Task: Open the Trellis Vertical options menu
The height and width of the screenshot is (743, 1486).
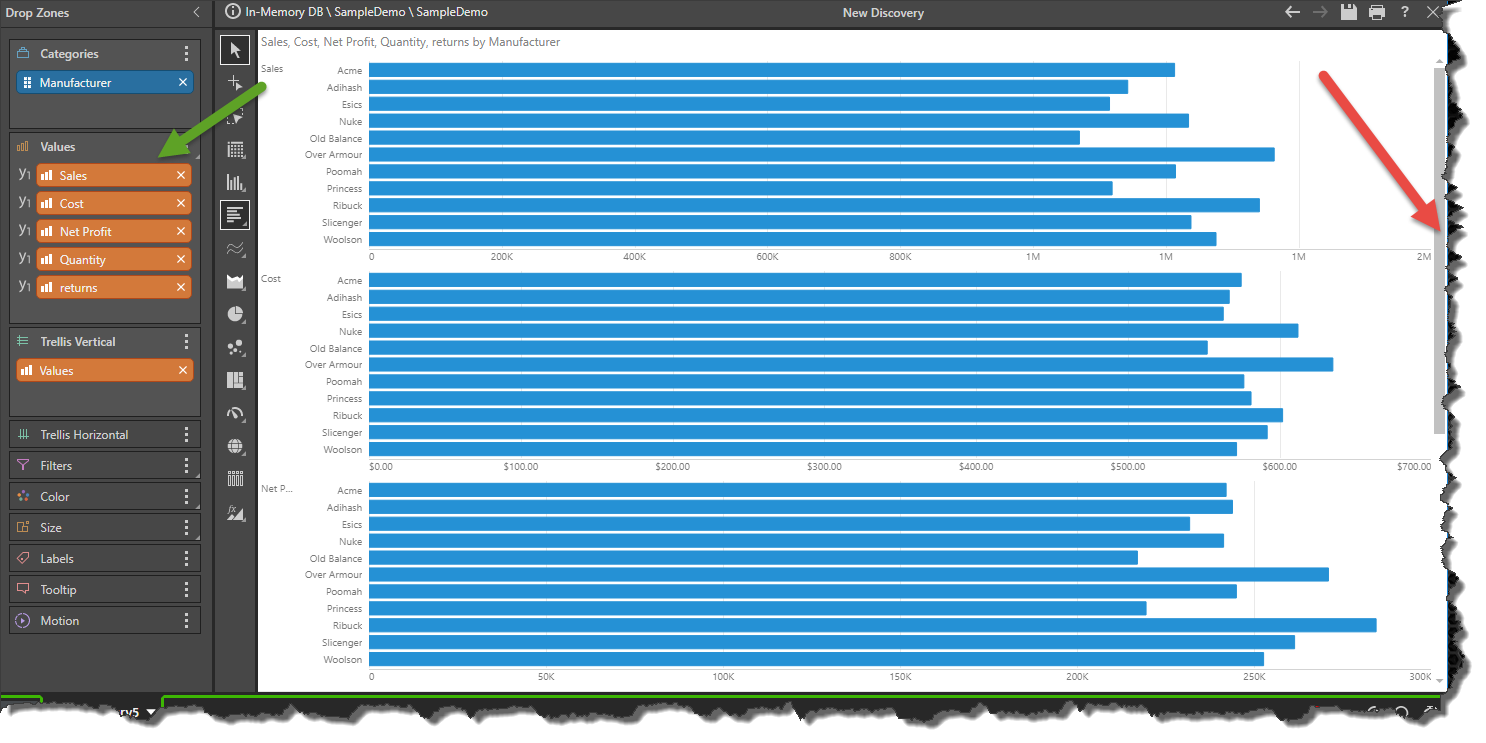Action: (186, 342)
